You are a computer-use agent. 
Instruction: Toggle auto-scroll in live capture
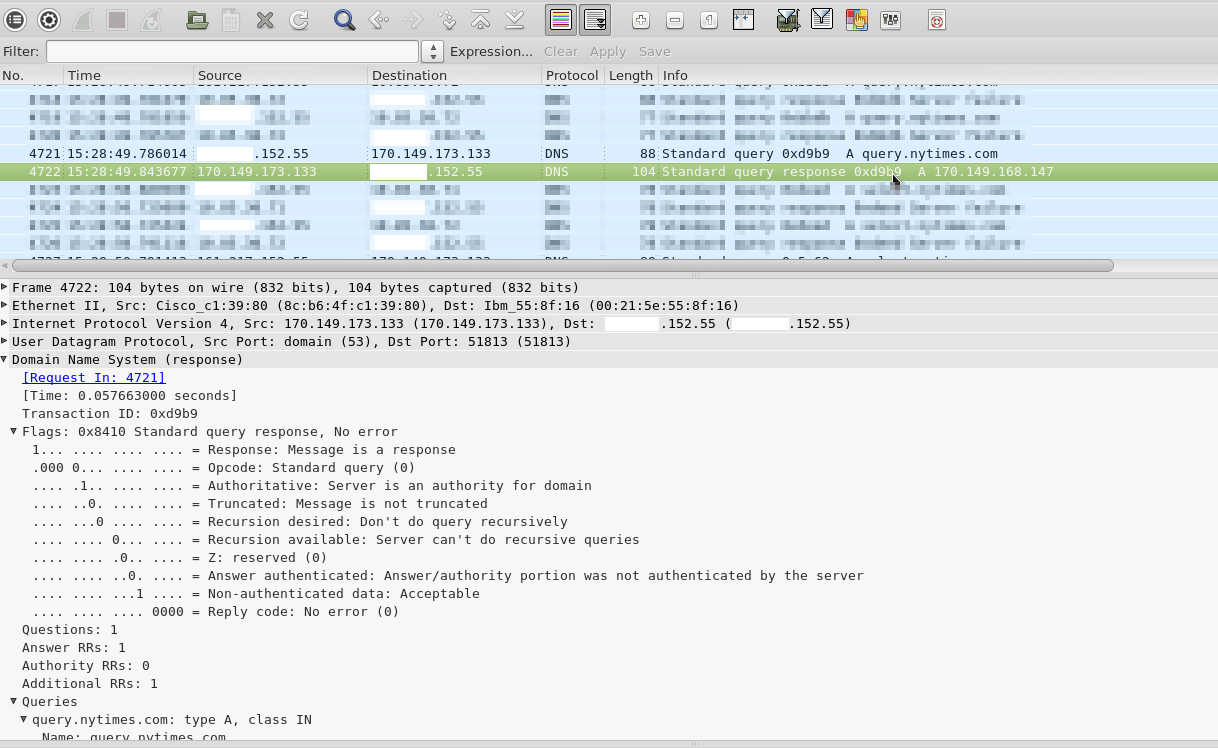(x=595, y=19)
